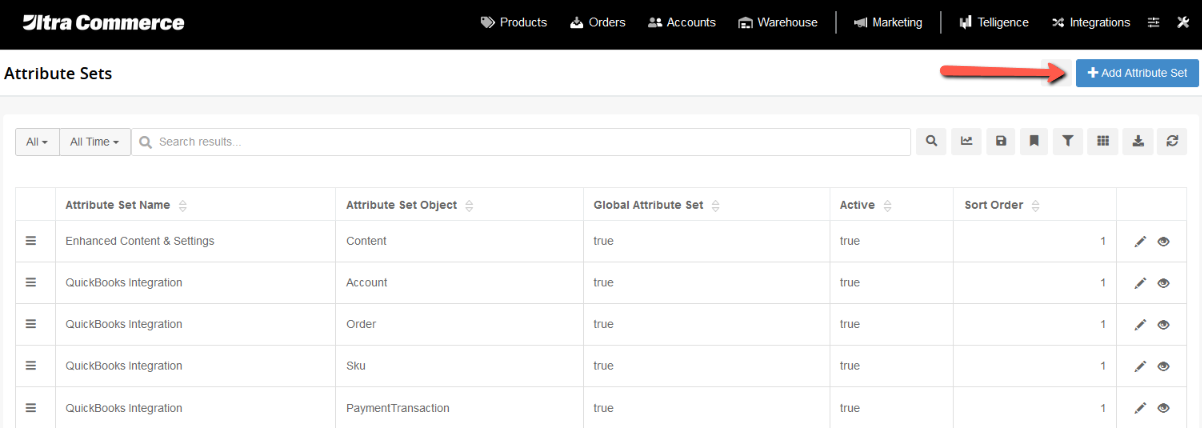Click Add Attribute Set button
Viewport: 1202px width, 428px height.
[1137, 73]
